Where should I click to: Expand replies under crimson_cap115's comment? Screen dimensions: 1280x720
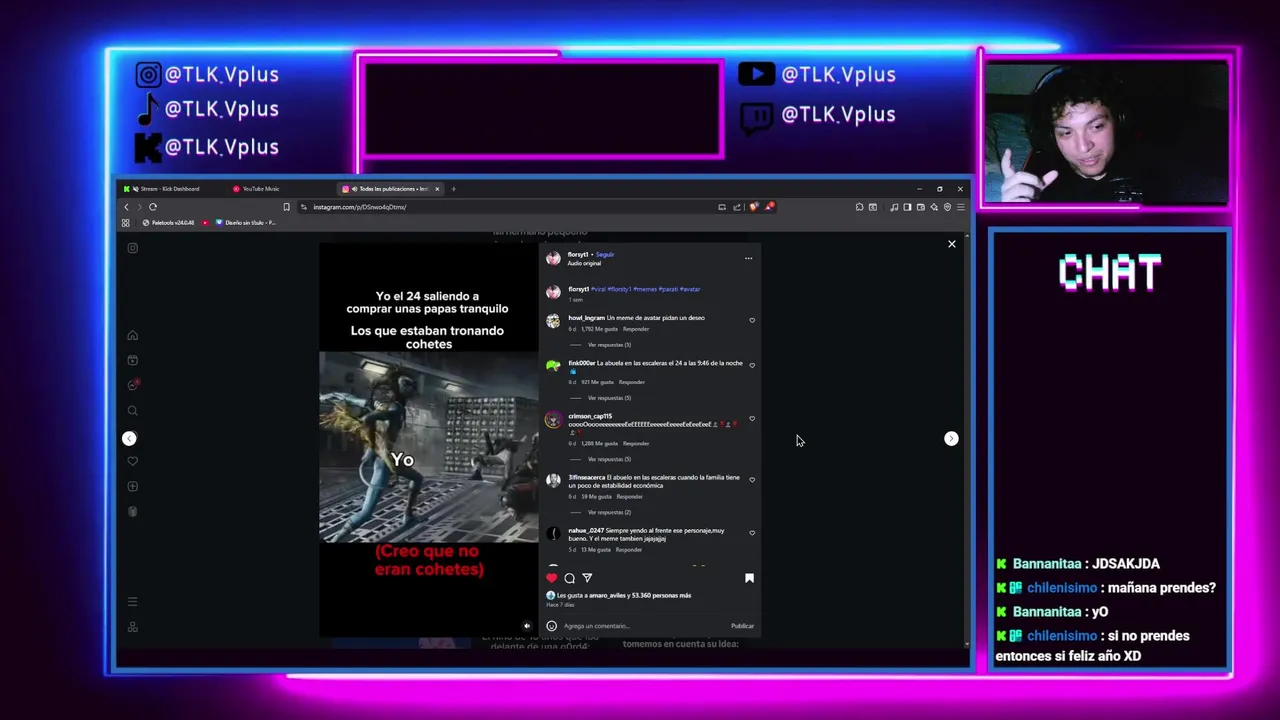click(609, 459)
